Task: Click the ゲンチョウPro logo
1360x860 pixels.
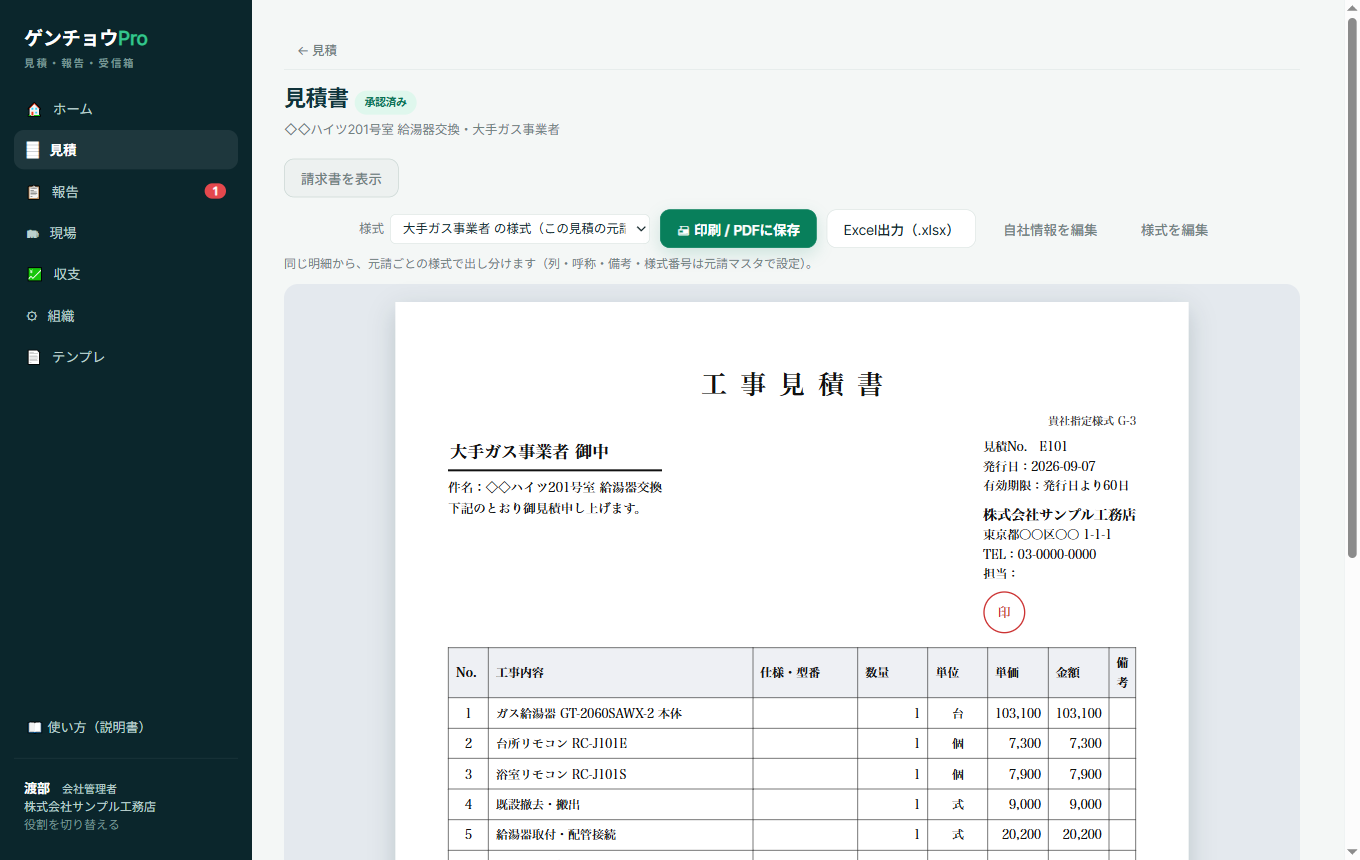Action: coord(86,39)
